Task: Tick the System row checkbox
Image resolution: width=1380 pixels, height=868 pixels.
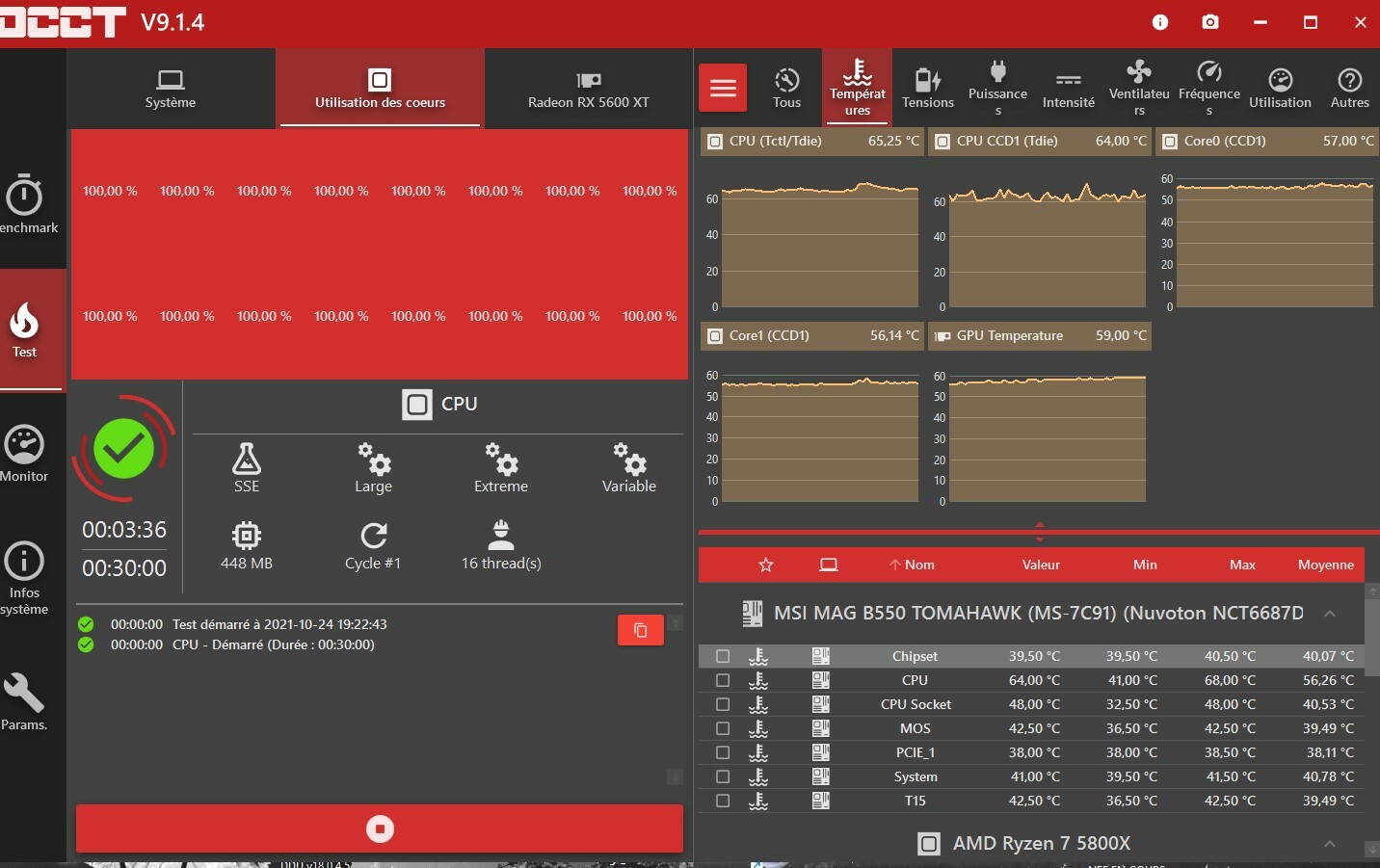Action: click(723, 776)
